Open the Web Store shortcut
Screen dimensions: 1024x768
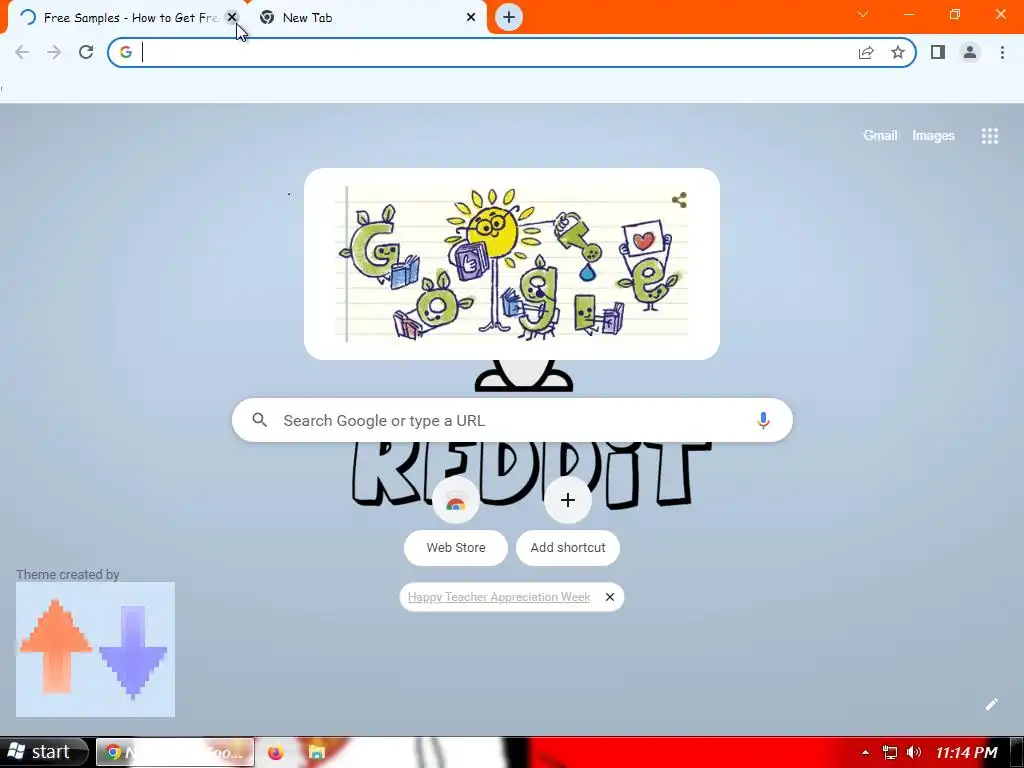pyautogui.click(x=456, y=522)
